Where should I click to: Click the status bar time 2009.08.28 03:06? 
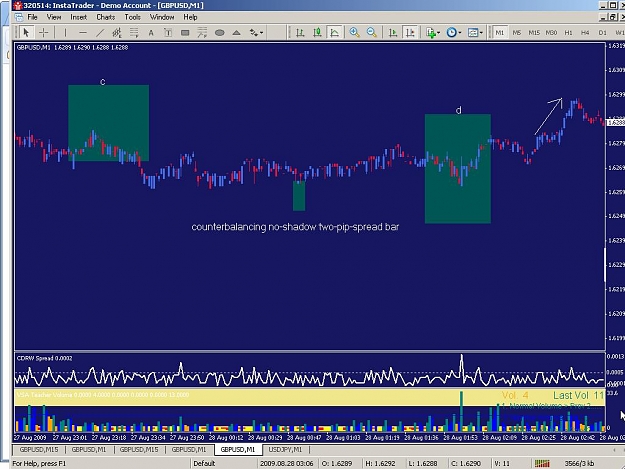tap(286, 463)
